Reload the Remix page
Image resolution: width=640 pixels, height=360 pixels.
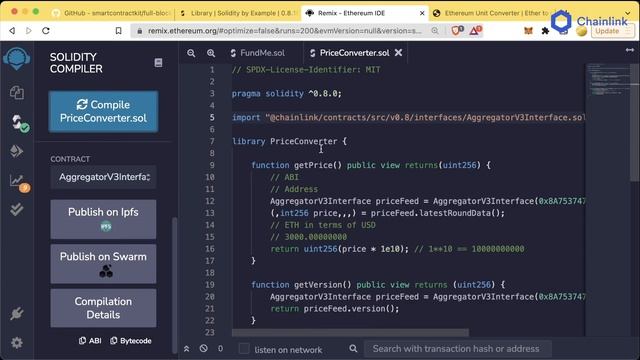coord(46,31)
